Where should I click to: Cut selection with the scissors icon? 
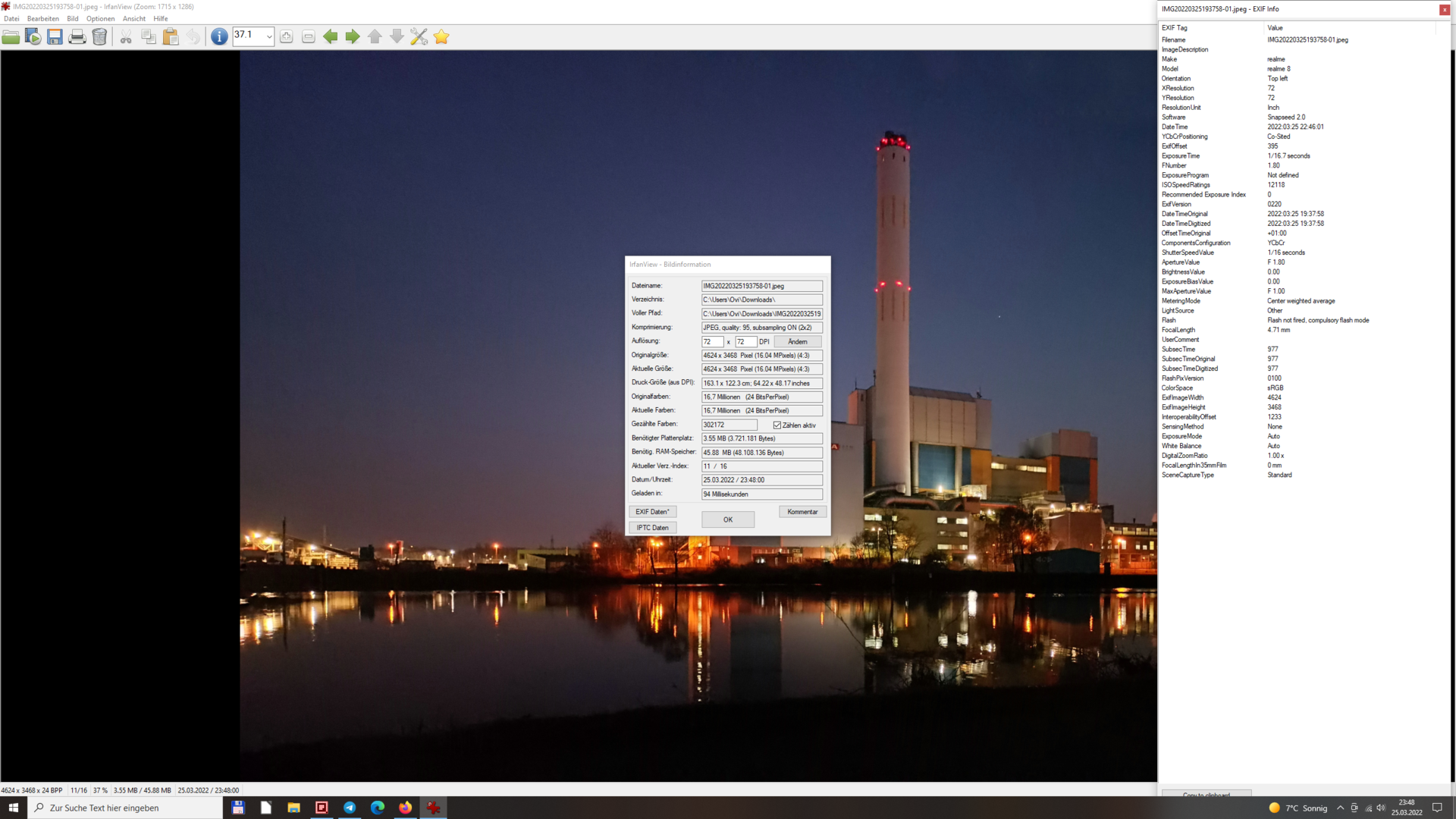tap(126, 36)
